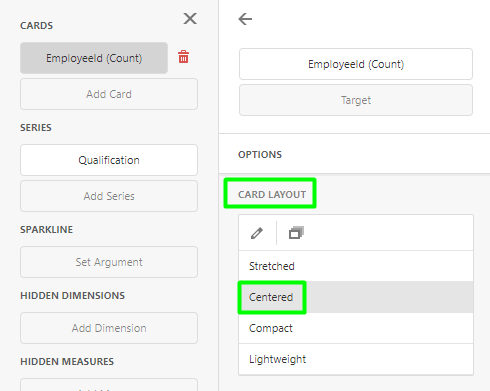Delete the EmployeeId (Count) card
This screenshot has height=391, width=490.
click(x=183, y=57)
